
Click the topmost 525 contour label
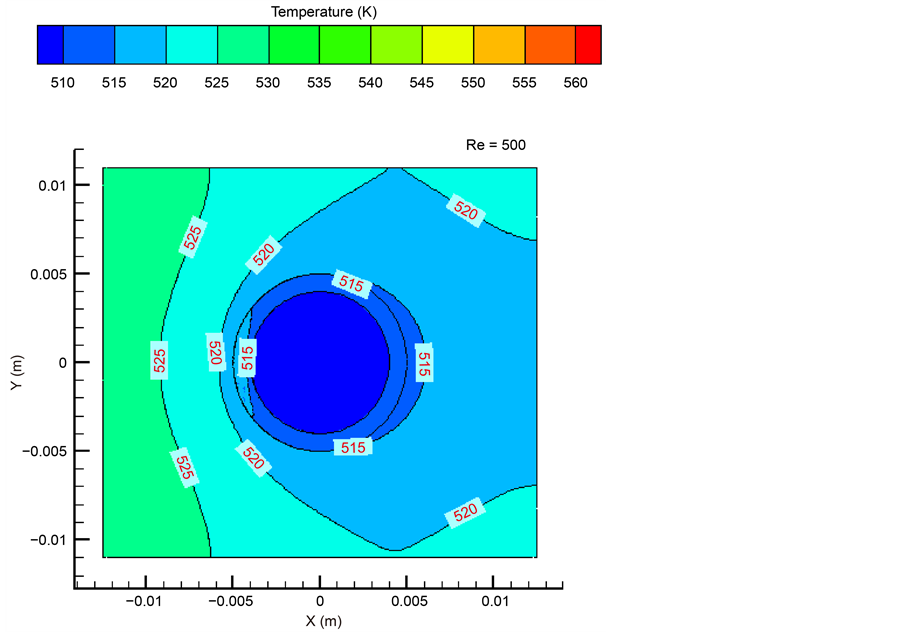coord(193,236)
